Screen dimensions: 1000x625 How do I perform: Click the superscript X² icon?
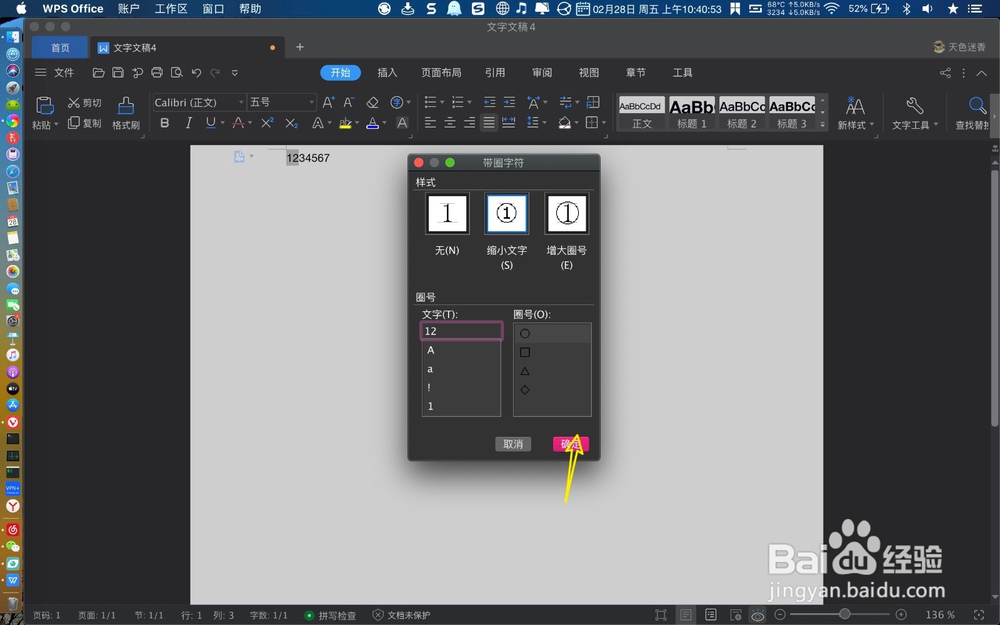point(267,122)
